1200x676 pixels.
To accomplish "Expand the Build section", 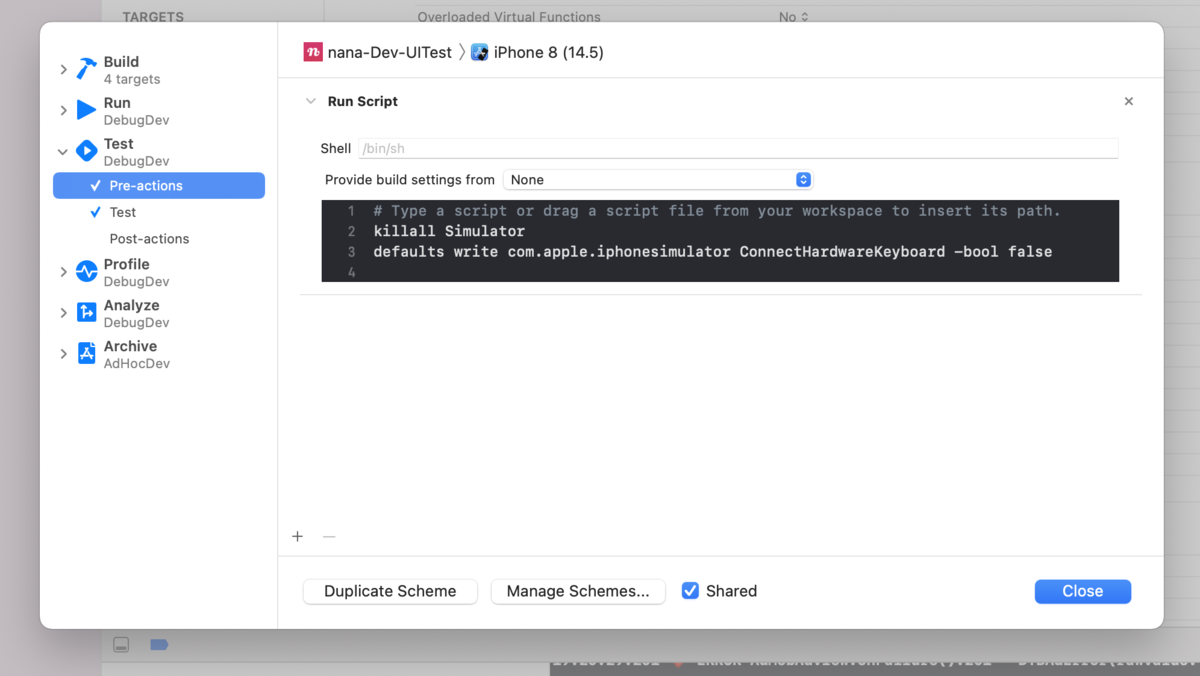I will (x=63, y=69).
